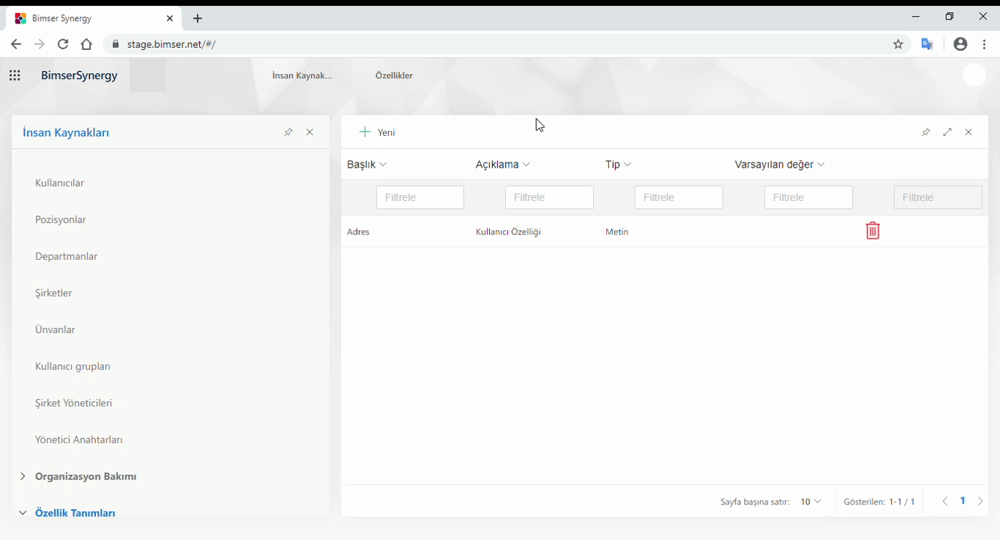Open Kullanıcılar from the side menu

[x=60, y=183]
